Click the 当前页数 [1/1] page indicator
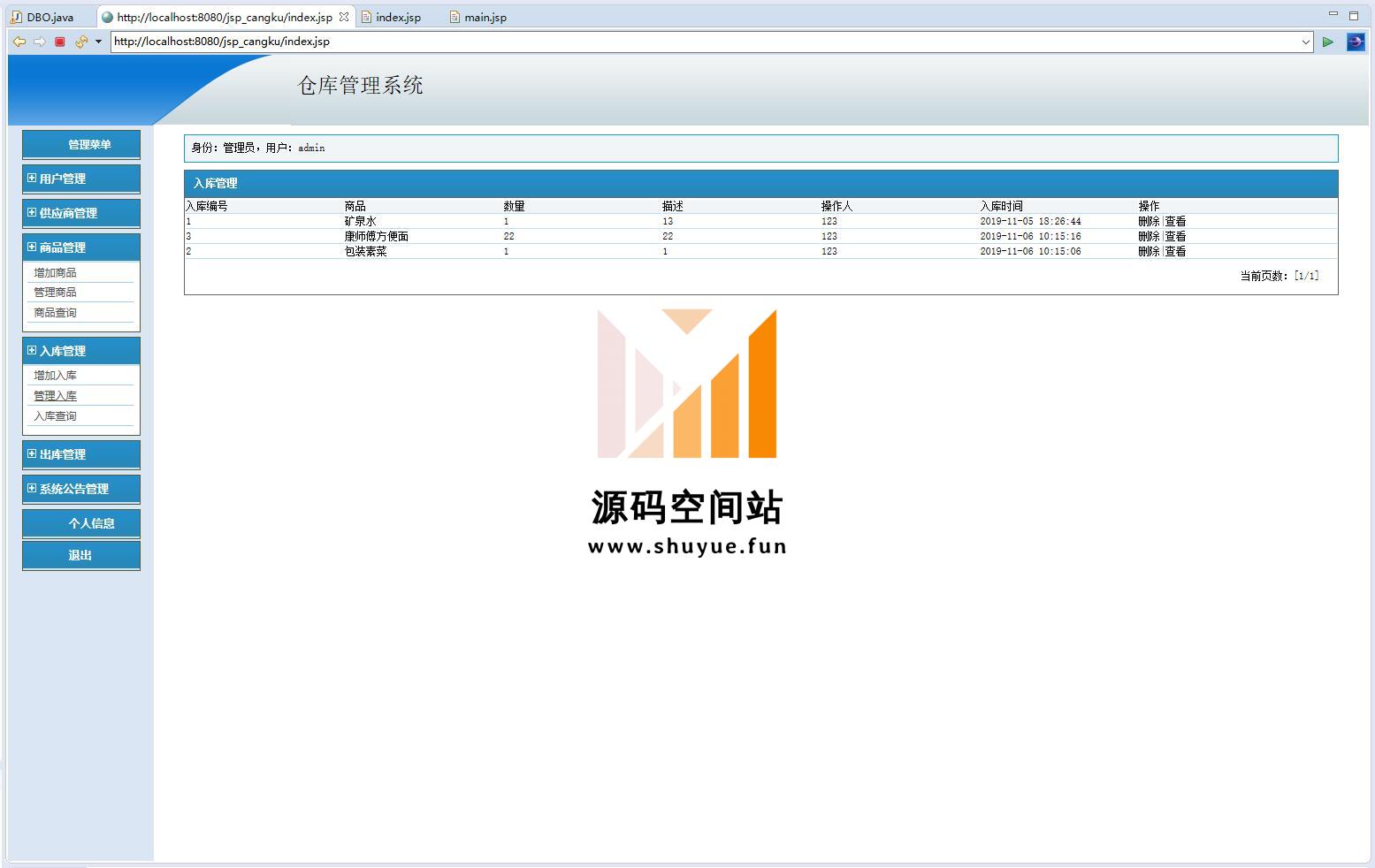The height and width of the screenshot is (868, 1375). (x=1280, y=276)
